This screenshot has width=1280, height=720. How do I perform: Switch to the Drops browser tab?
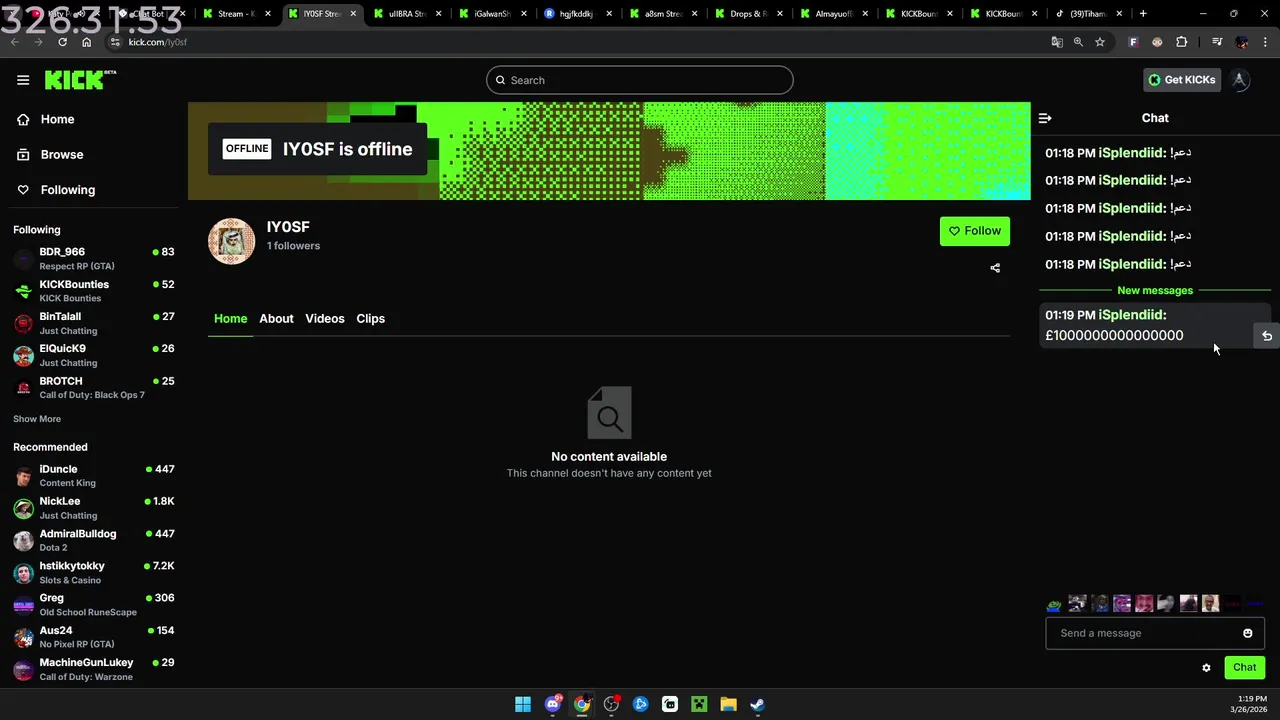pyautogui.click(x=748, y=14)
